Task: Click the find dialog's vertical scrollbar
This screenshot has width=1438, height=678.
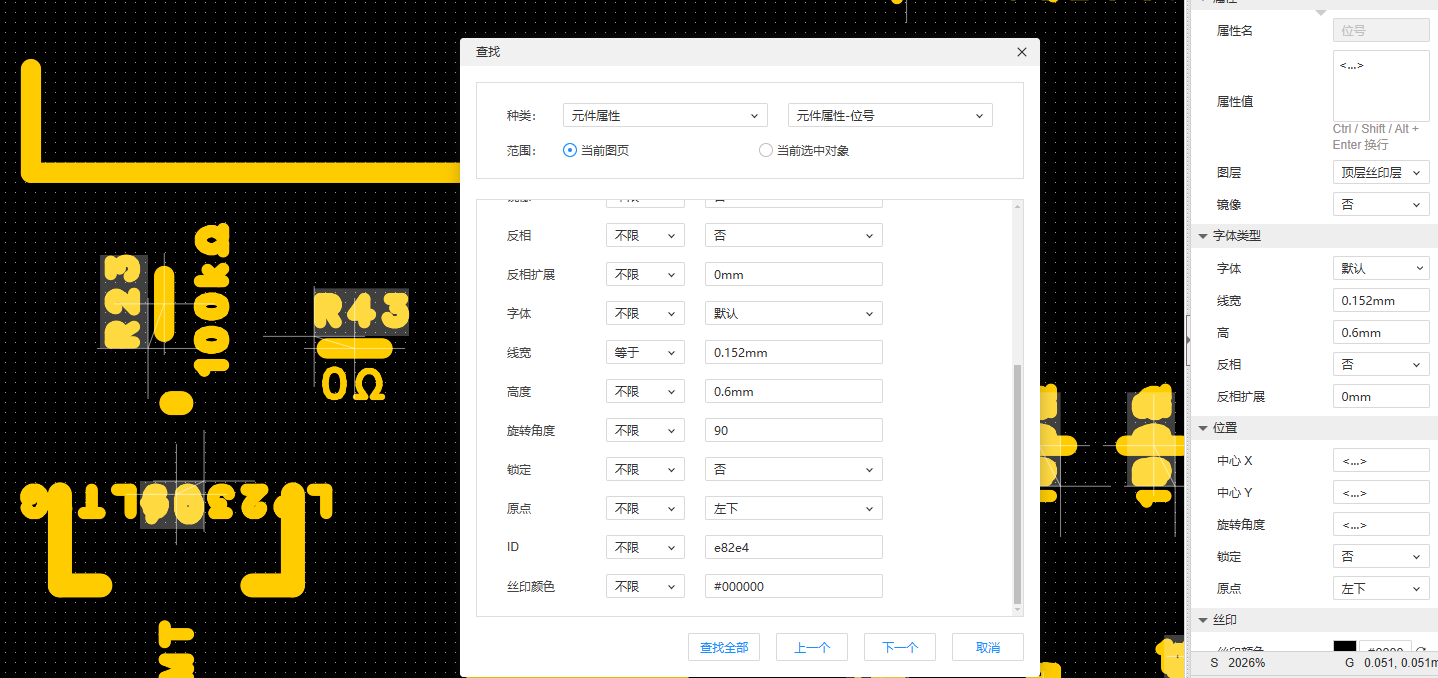Action: coord(1018,480)
